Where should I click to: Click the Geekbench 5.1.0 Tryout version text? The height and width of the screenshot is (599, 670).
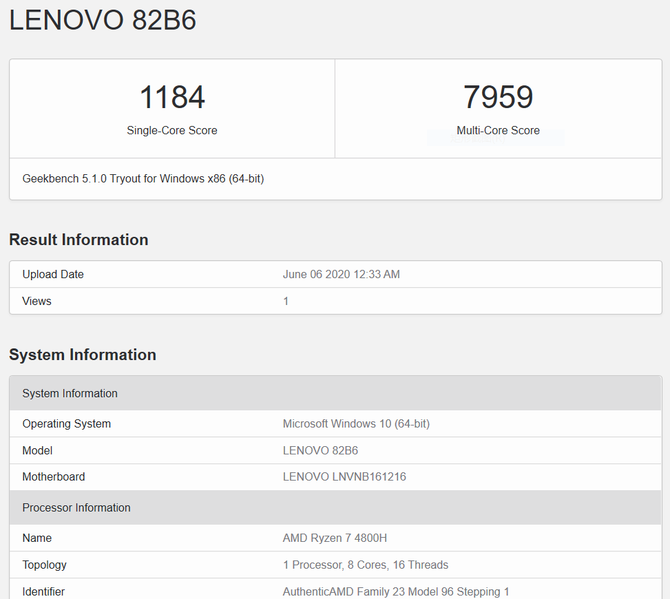pos(143,179)
